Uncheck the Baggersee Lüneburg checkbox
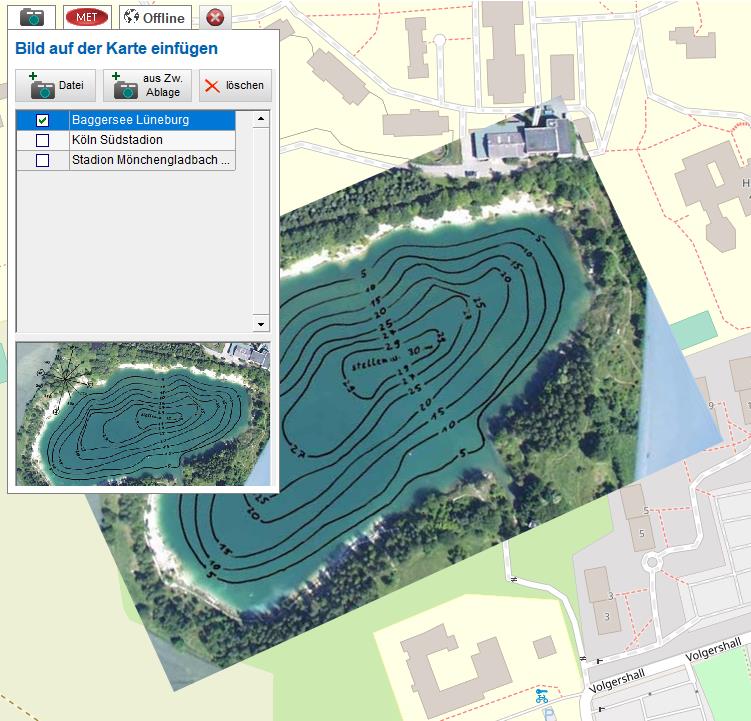Viewport: 751px width, 721px height. coord(42,120)
